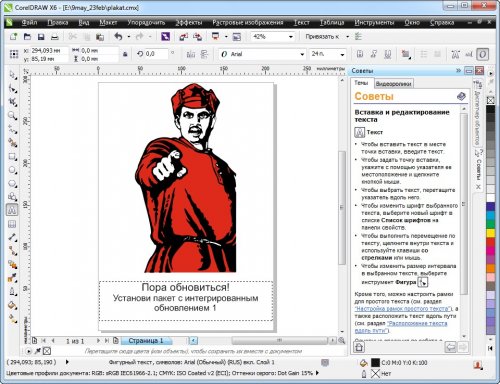Select the Freehand curve tool
500x384 pixels.
coord(13,129)
